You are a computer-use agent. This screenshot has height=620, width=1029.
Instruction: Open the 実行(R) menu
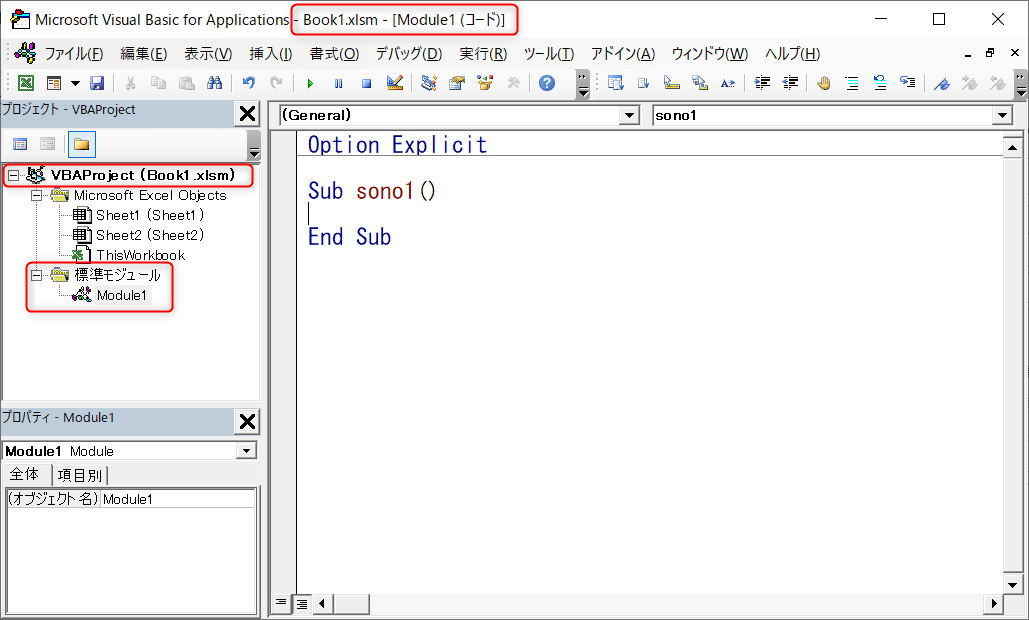483,54
